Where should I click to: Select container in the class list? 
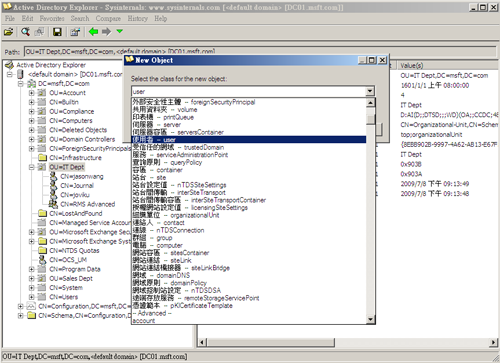coord(249,170)
